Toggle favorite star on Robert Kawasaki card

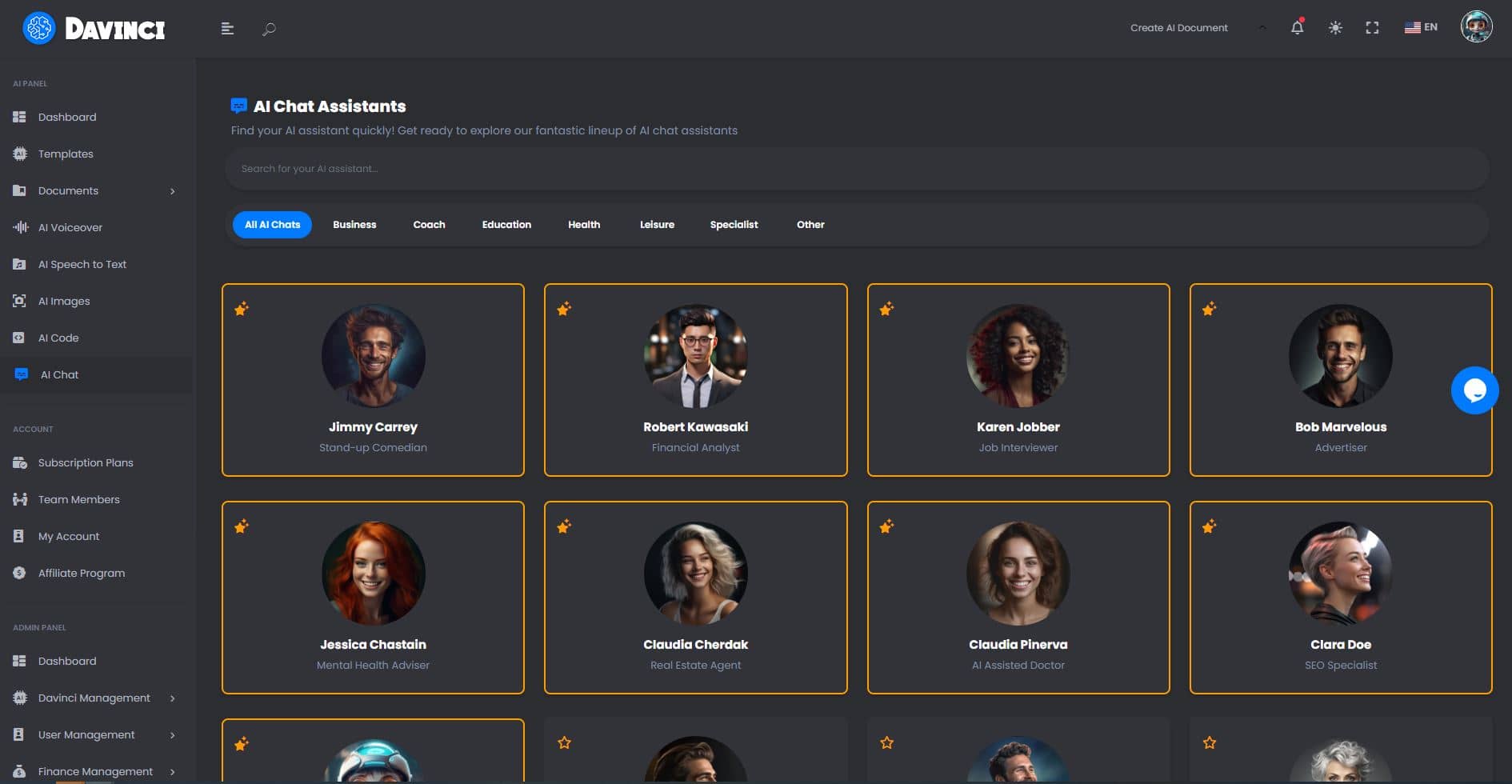(x=564, y=309)
